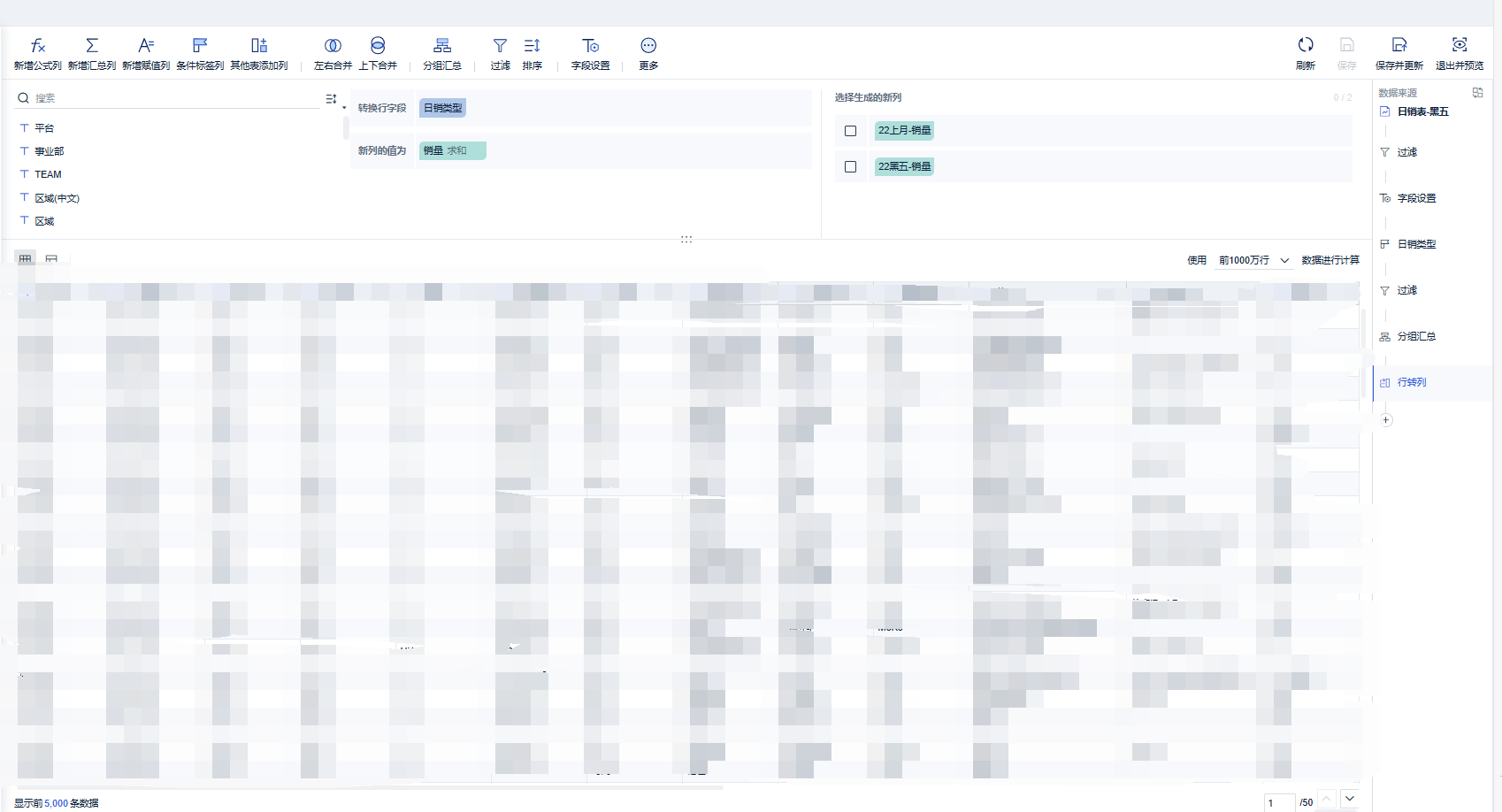Check the 22黑五-销量 checkbox
Screen dimensions: 1502x812
pos(850,166)
